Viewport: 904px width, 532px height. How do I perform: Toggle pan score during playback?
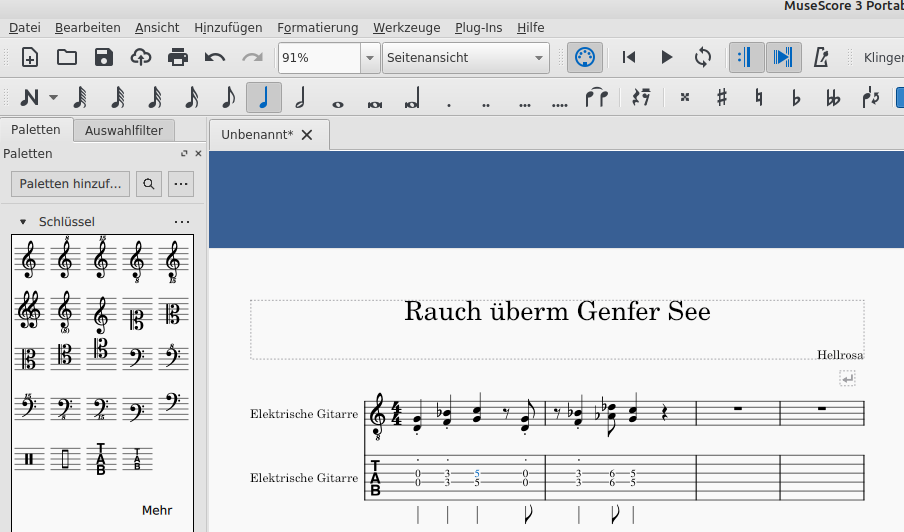point(784,58)
